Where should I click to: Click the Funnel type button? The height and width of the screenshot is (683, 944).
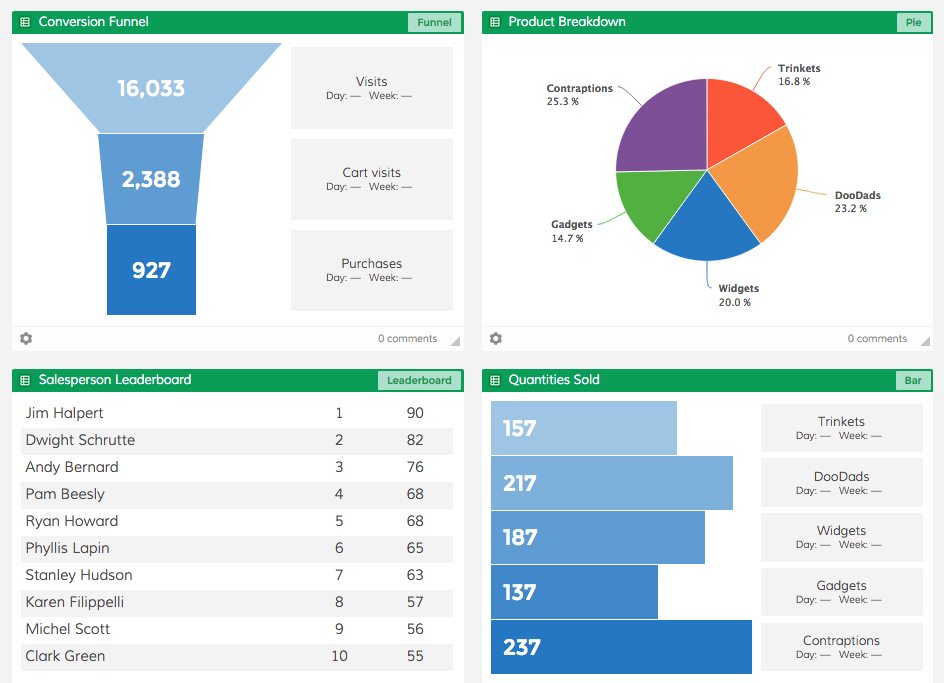click(435, 22)
